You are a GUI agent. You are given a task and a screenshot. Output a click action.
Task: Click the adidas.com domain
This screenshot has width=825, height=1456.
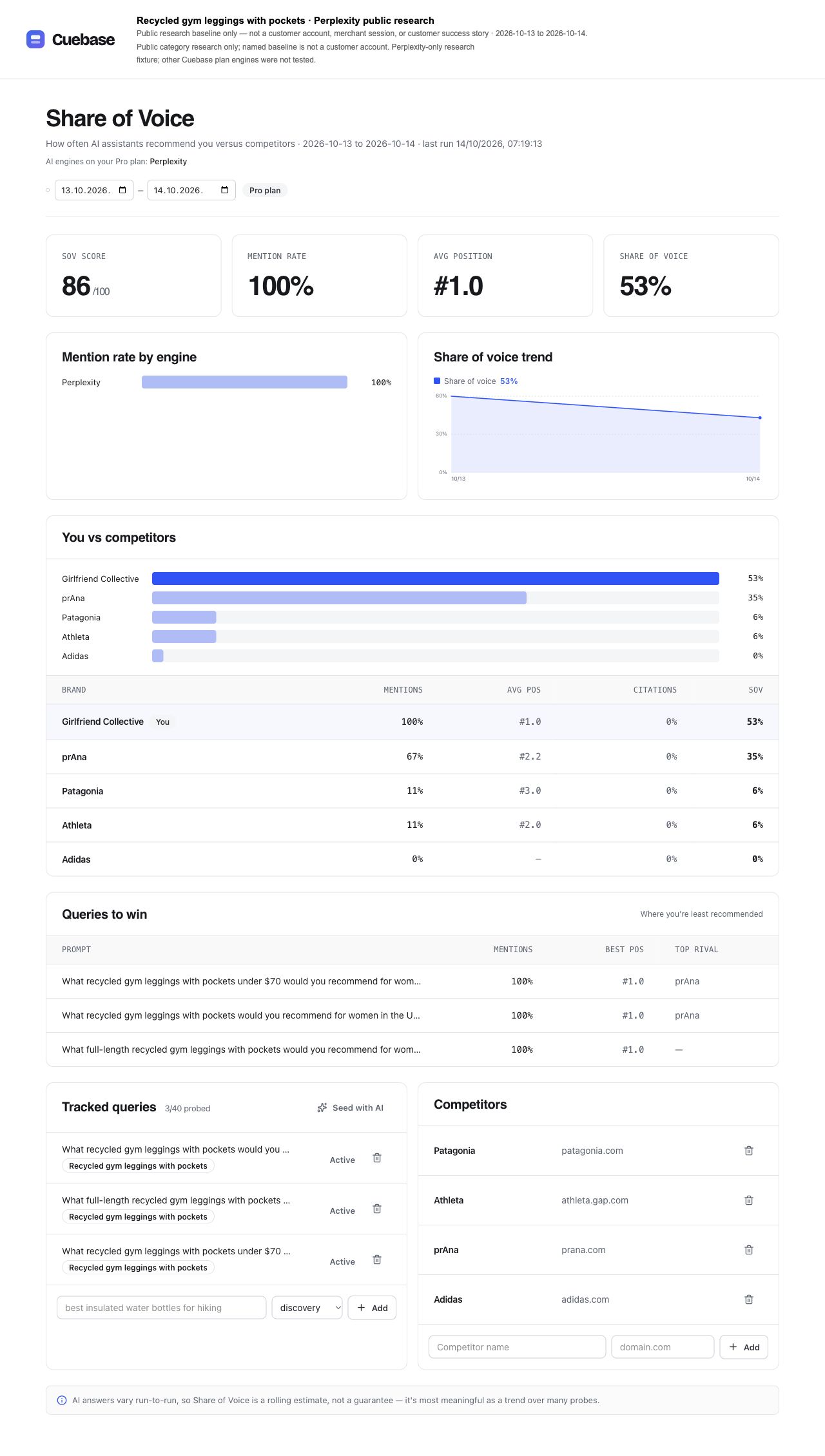[x=585, y=1299]
